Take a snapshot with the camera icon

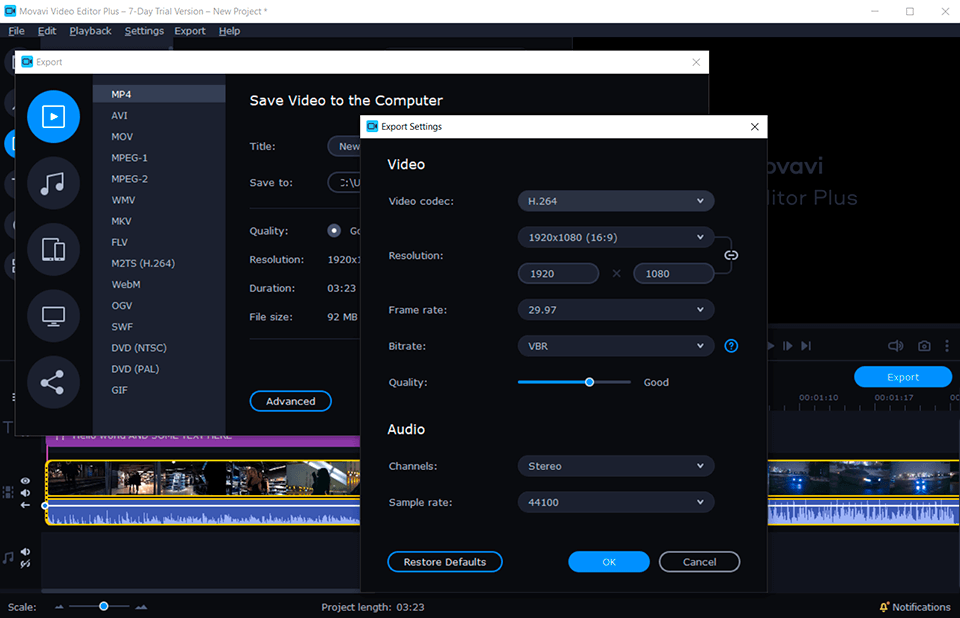[x=924, y=346]
